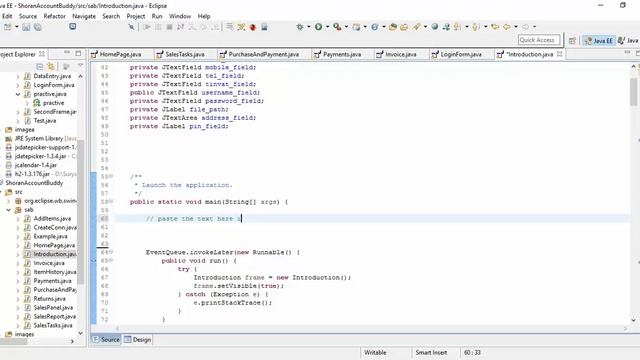Click the Collapse All icon in Project Explorer
The width and height of the screenshot is (640, 360).
click(40, 66)
